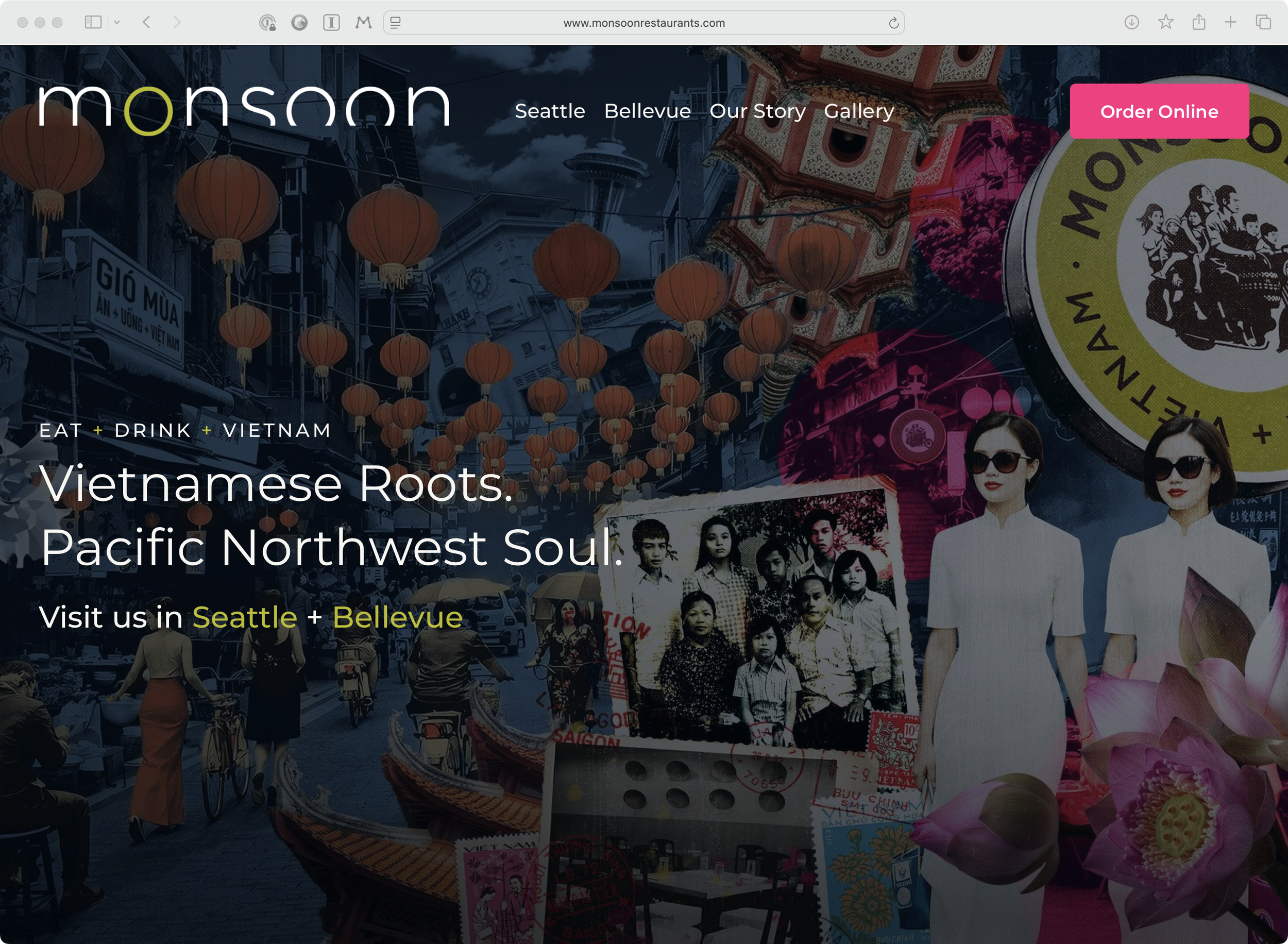Open the Share menu
The height and width of the screenshot is (944, 1288).
[x=1198, y=22]
